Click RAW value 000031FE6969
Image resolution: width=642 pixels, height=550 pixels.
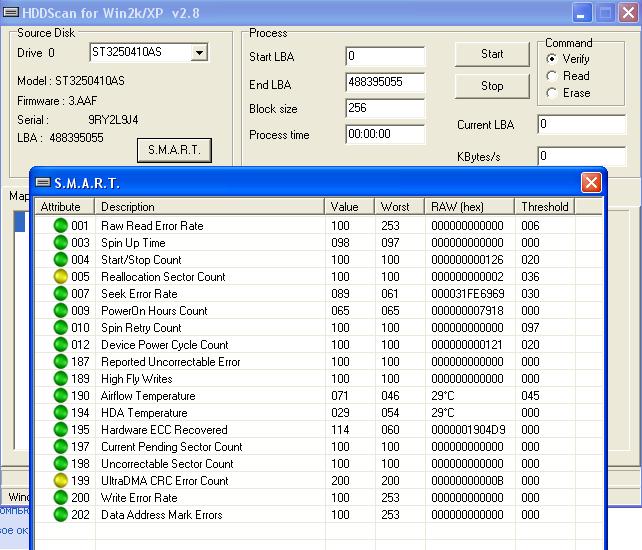(x=468, y=294)
